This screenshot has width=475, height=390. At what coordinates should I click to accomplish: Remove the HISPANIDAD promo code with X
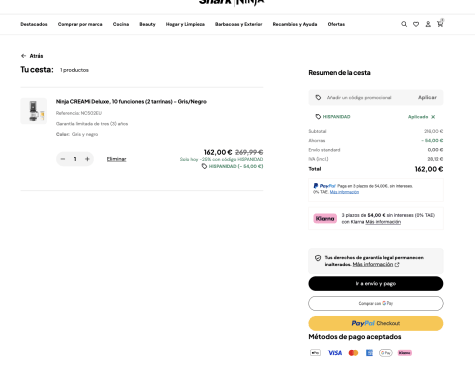coord(433,117)
